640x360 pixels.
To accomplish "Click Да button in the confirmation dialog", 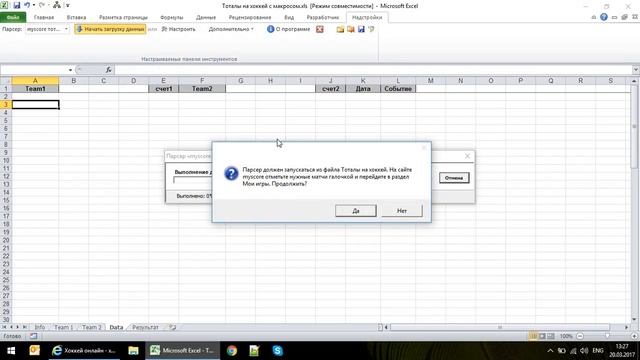I will [356, 211].
